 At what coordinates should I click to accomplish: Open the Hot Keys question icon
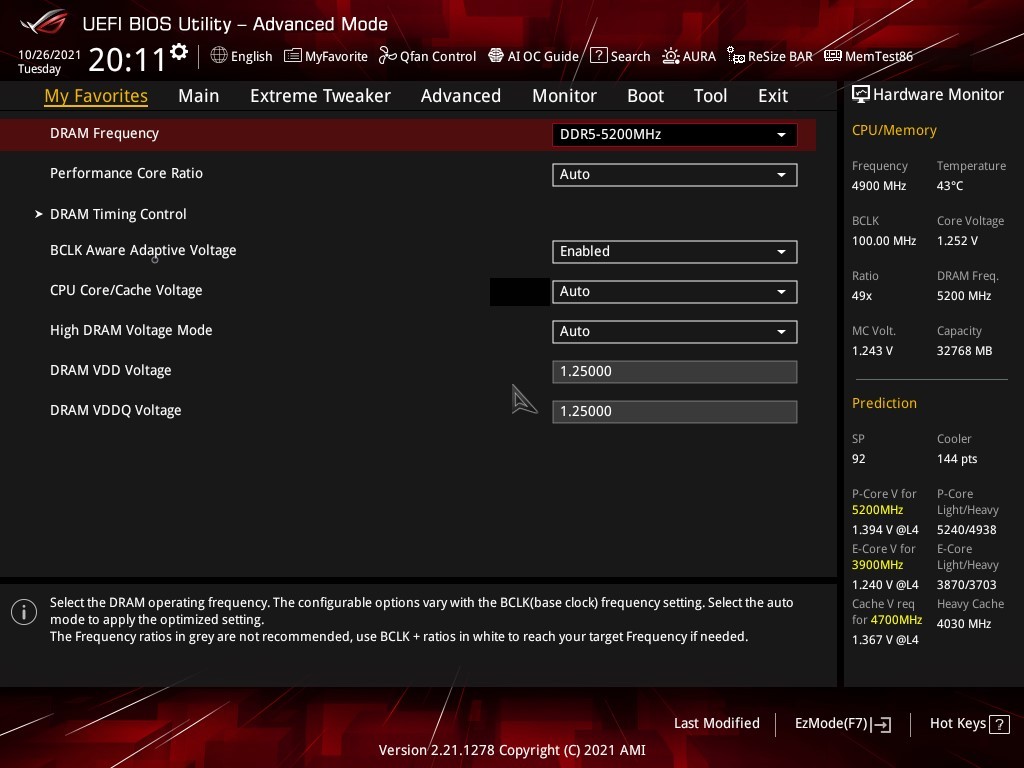999,724
